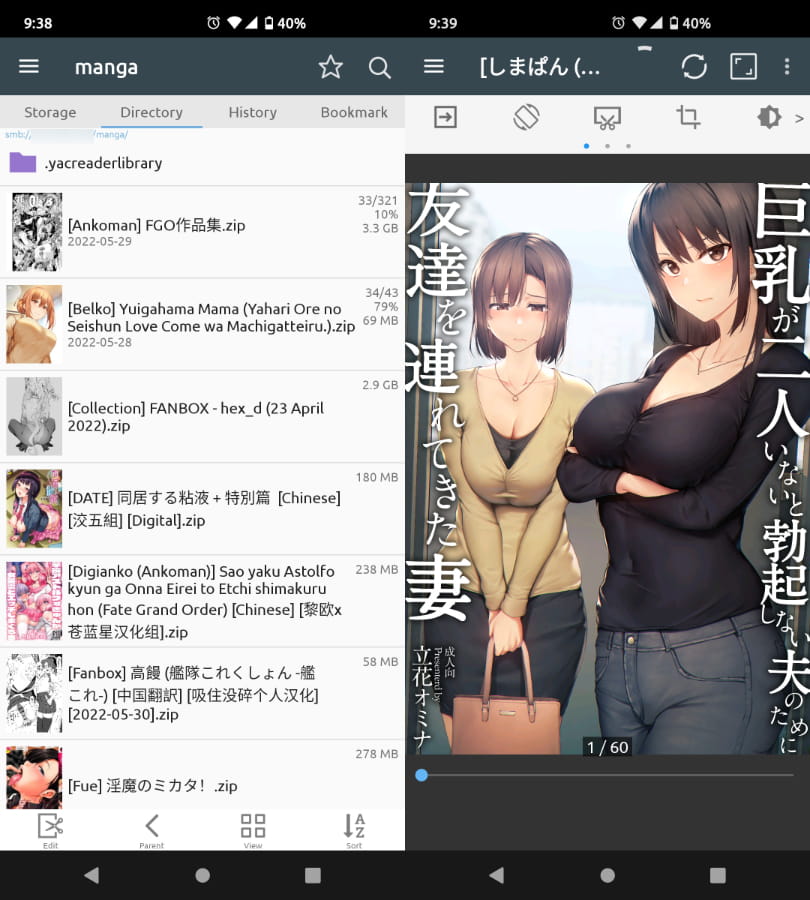Viewport: 810px width, 900px height.
Task: Tap the Edit scissors icon in the bottom bar
Action: point(51,830)
